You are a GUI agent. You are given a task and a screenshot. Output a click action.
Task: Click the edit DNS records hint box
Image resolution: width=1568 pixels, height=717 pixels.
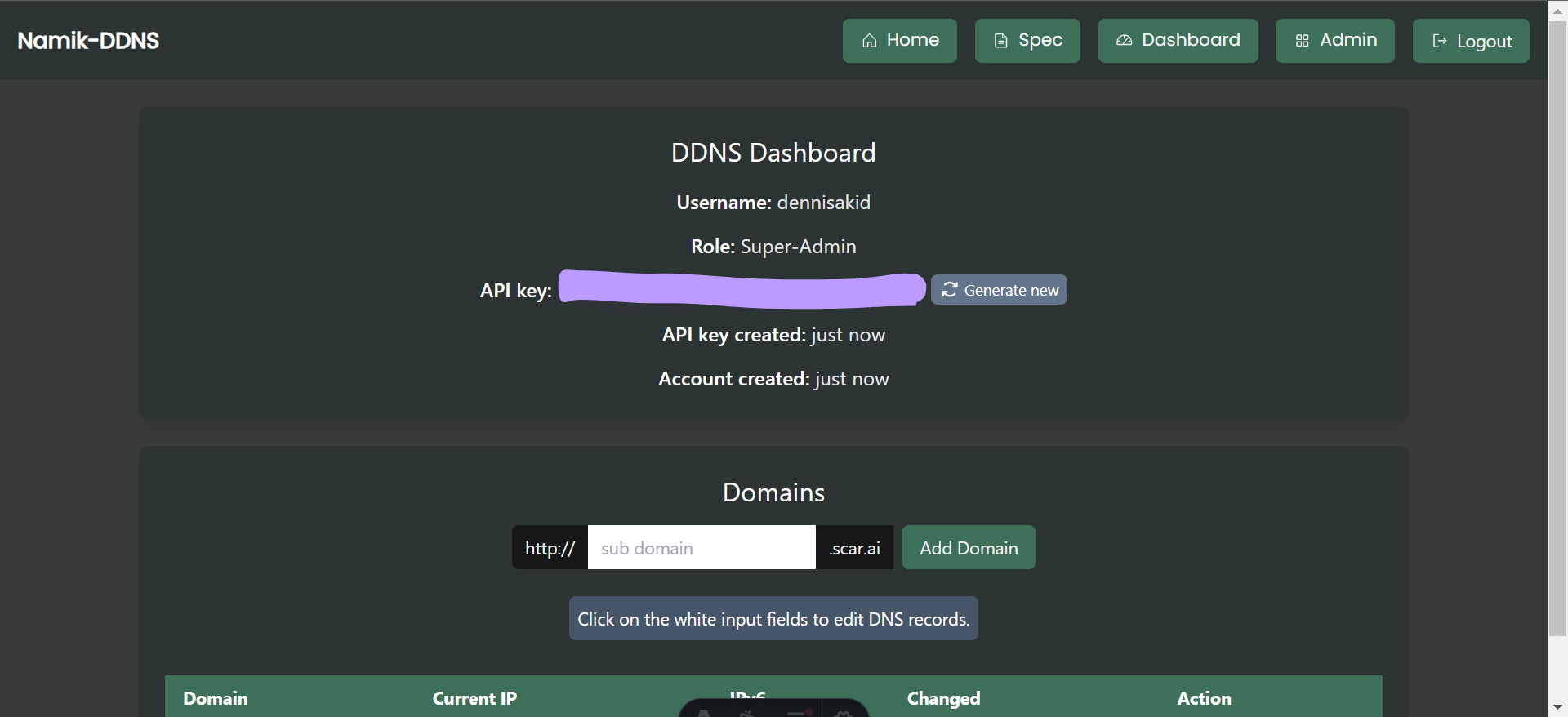tap(773, 618)
